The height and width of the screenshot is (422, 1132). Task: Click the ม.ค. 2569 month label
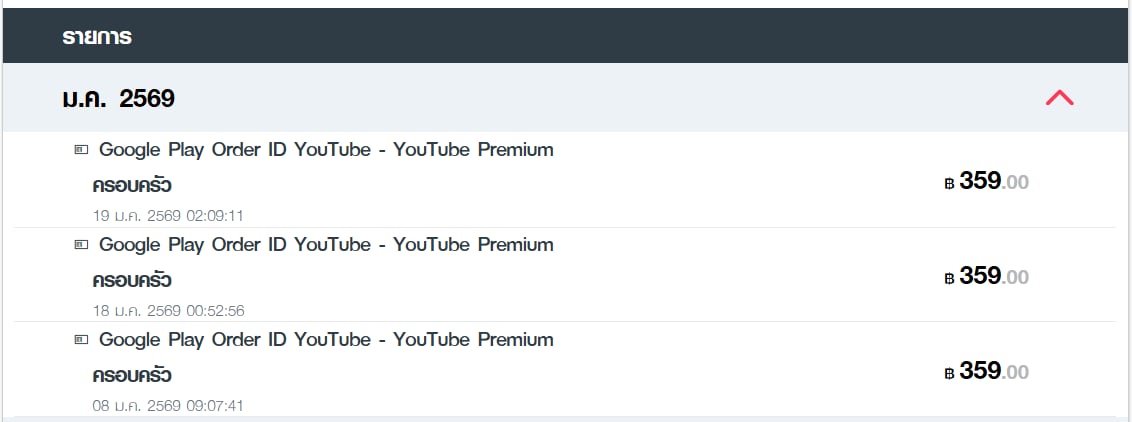pyautogui.click(x=118, y=98)
